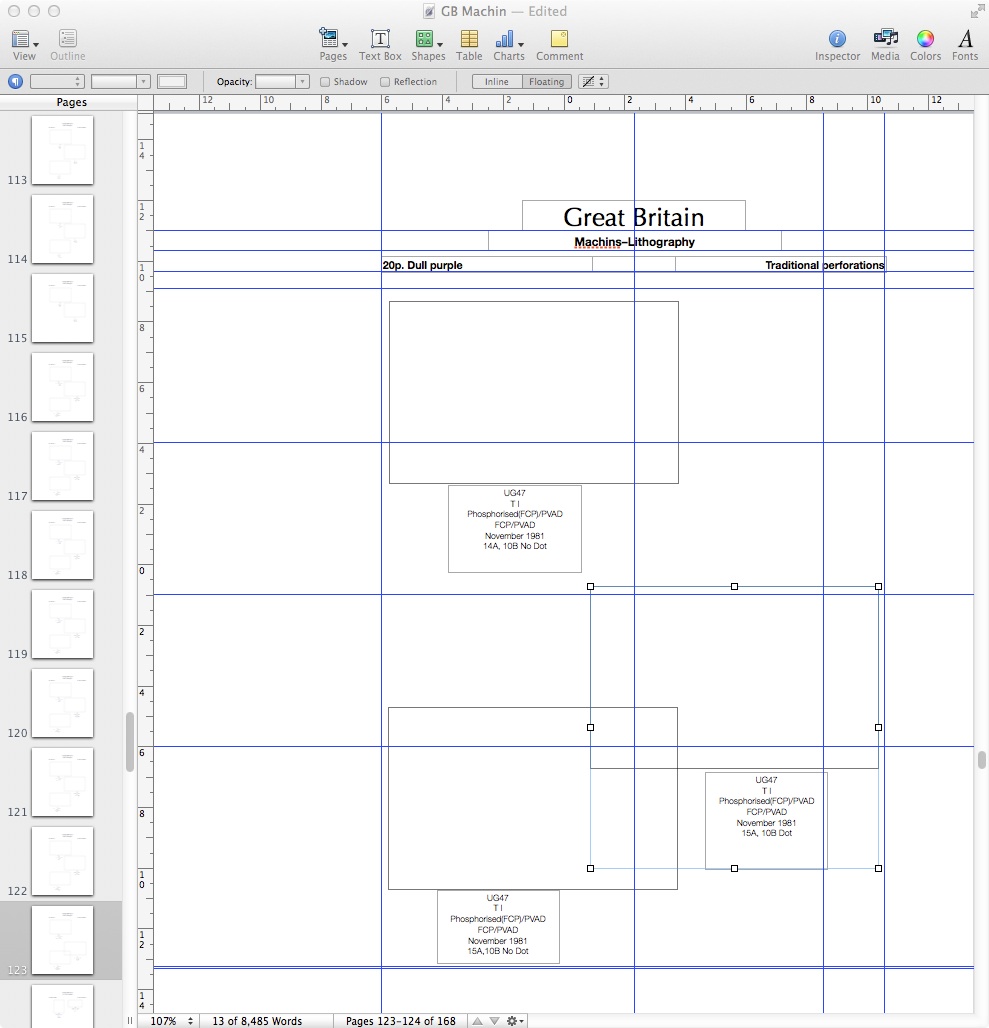The height and width of the screenshot is (1028, 989).
Task: Enable the Shadow checkbox
Action: (325, 81)
